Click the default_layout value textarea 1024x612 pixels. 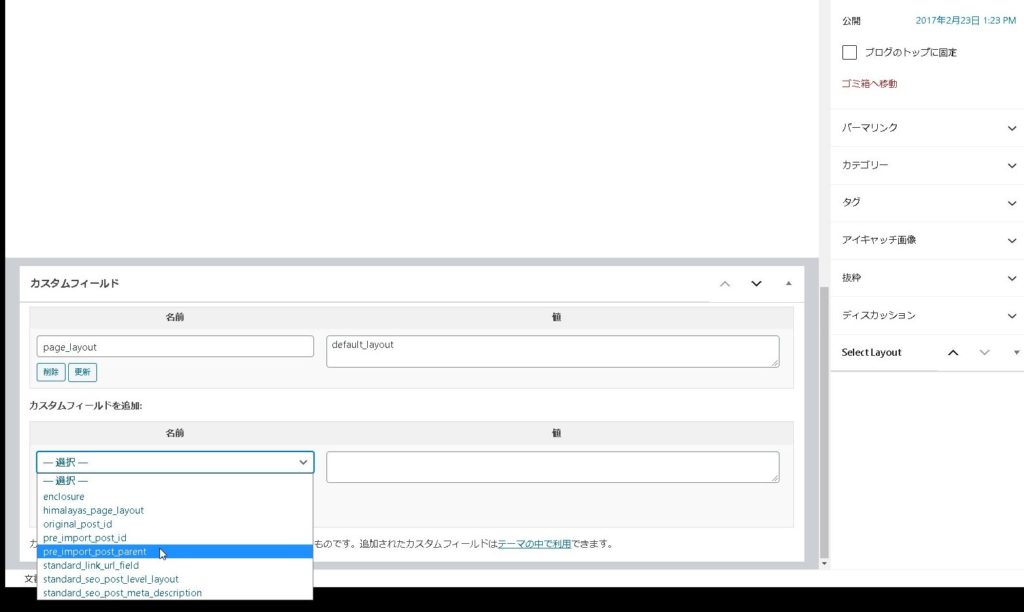(552, 351)
